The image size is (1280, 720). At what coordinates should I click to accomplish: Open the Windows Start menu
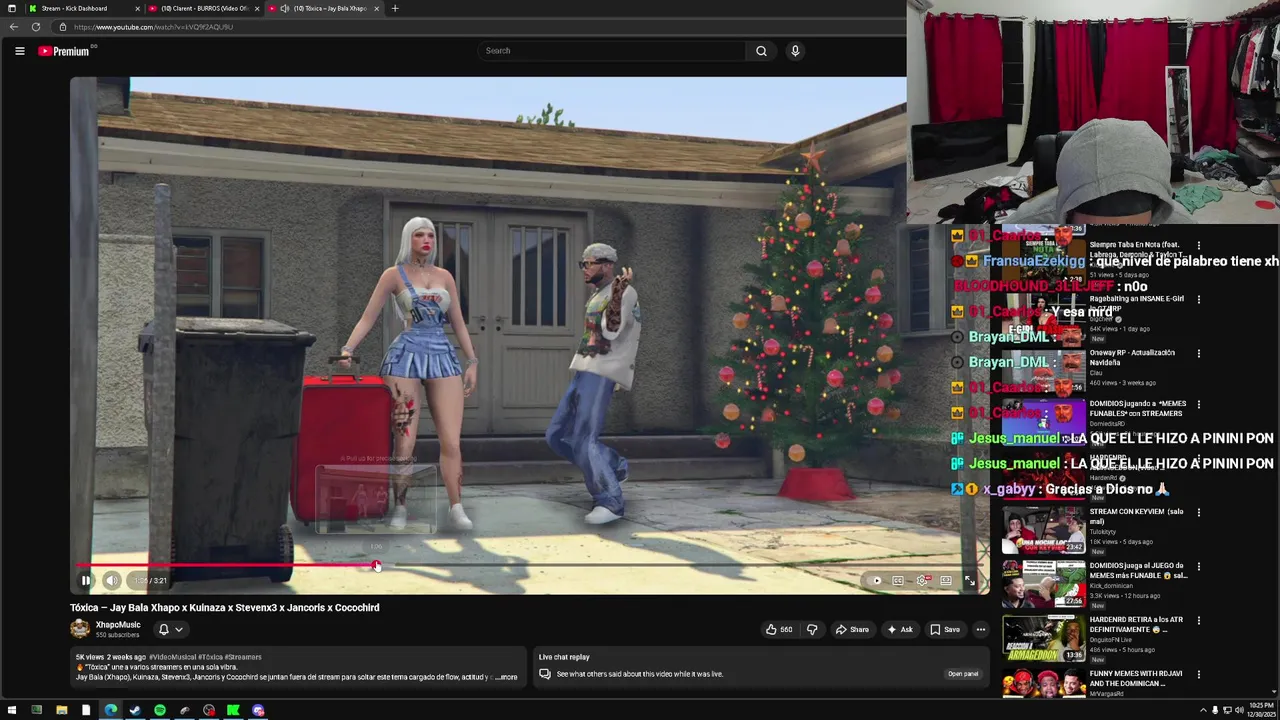12,711
